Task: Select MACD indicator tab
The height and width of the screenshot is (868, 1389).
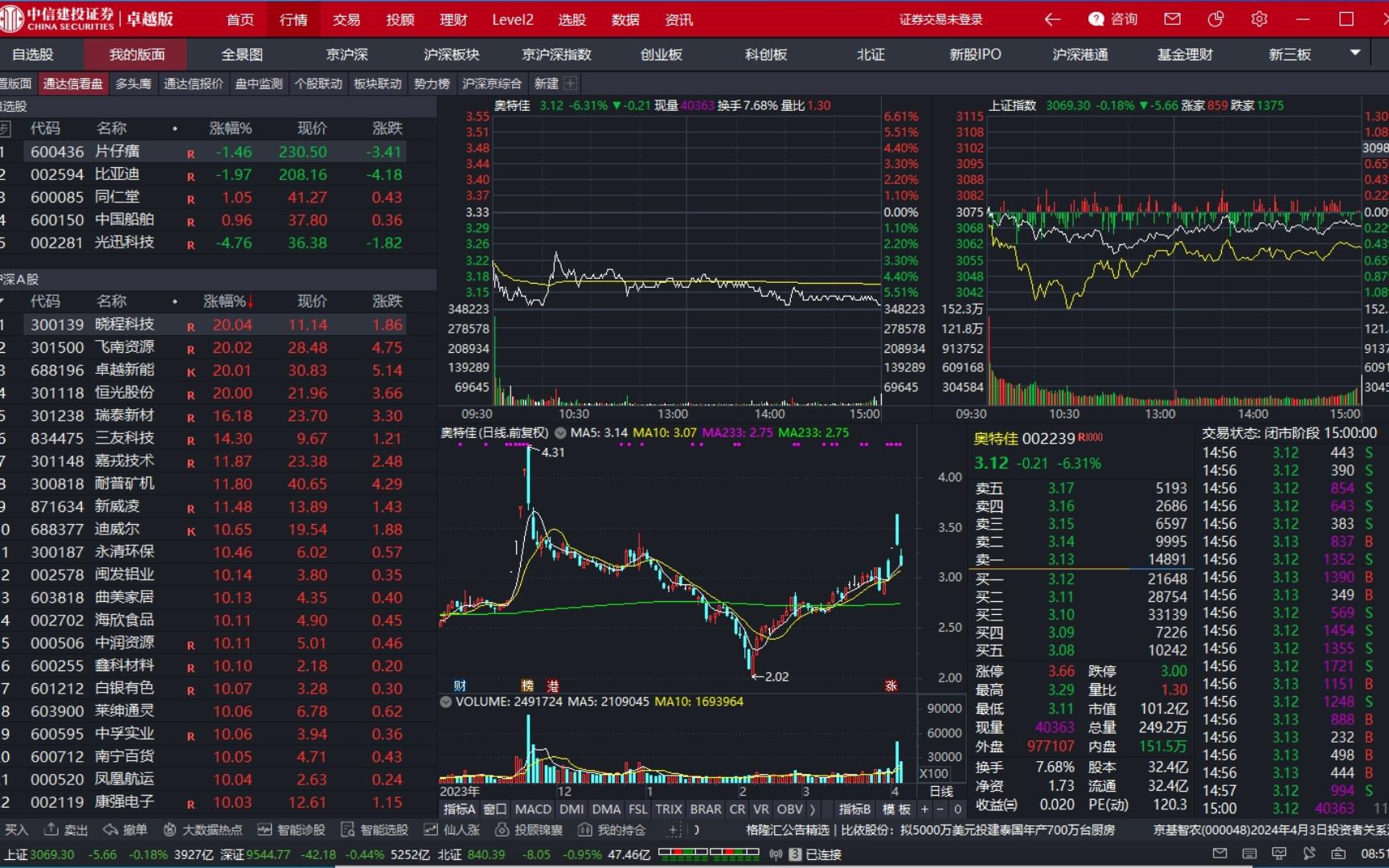Action: coord(533,809)
